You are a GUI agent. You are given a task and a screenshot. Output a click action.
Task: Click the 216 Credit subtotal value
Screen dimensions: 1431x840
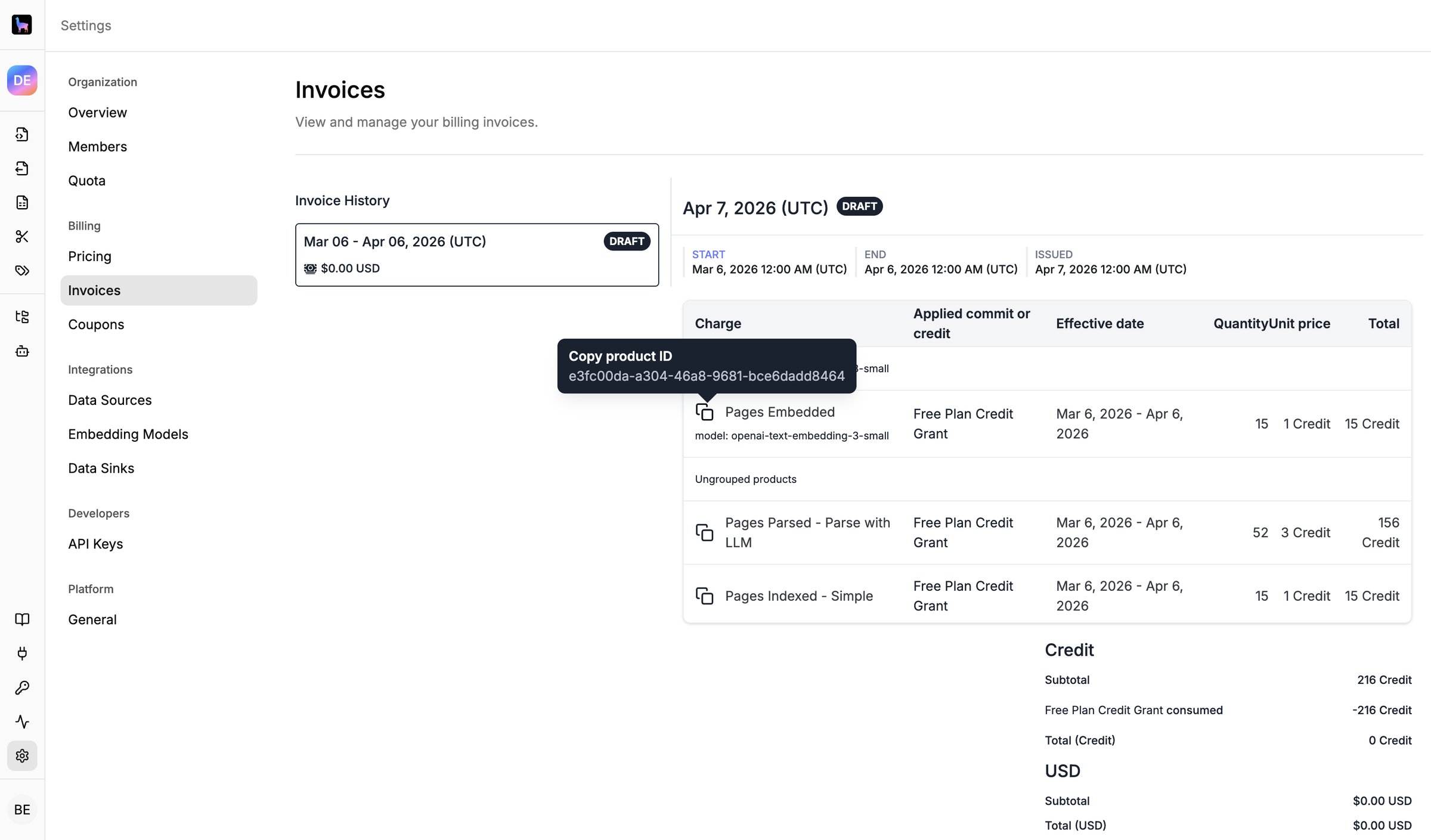(x=1384, y=680)
